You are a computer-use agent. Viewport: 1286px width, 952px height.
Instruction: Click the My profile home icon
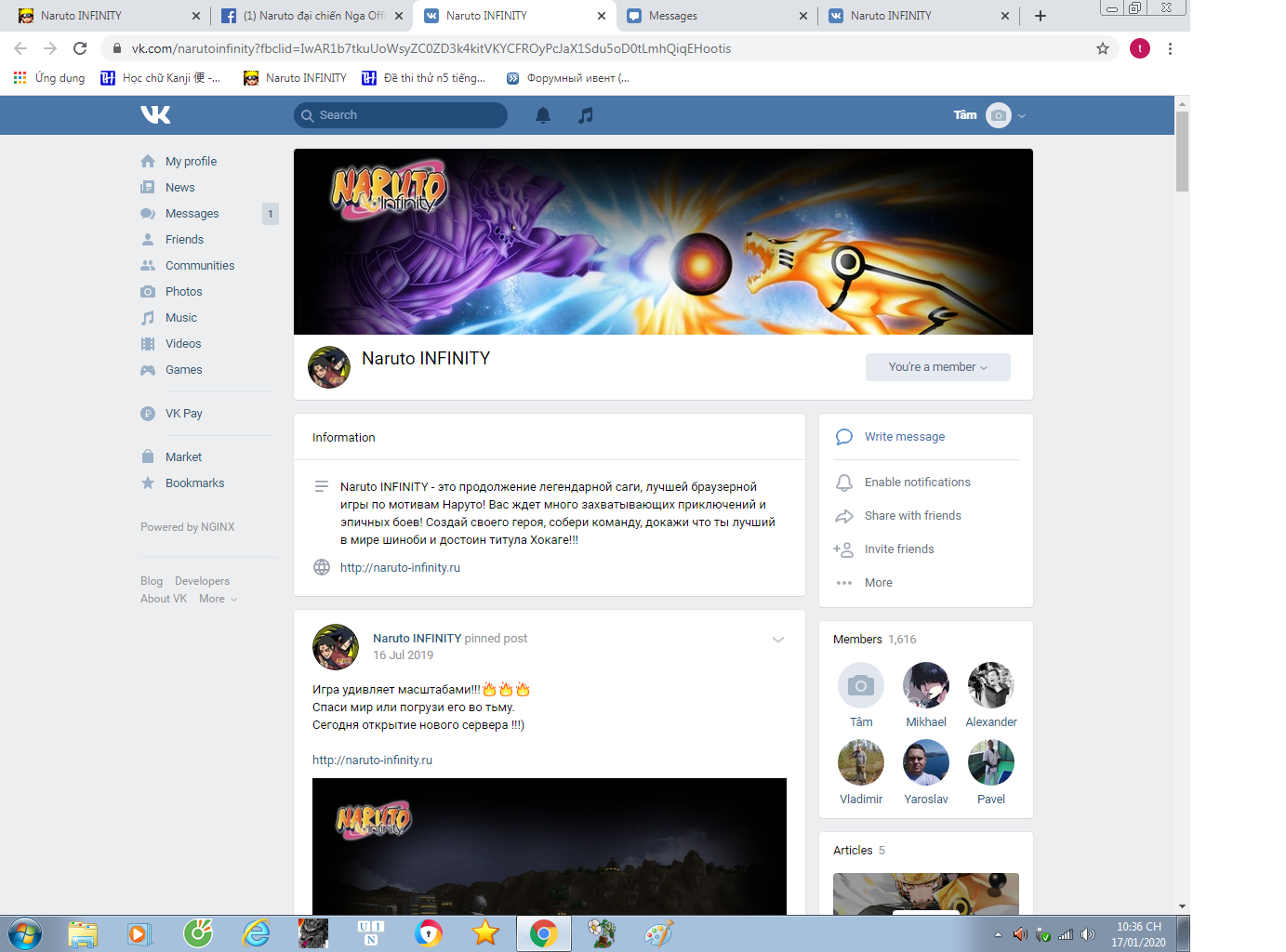click(148, 161)
